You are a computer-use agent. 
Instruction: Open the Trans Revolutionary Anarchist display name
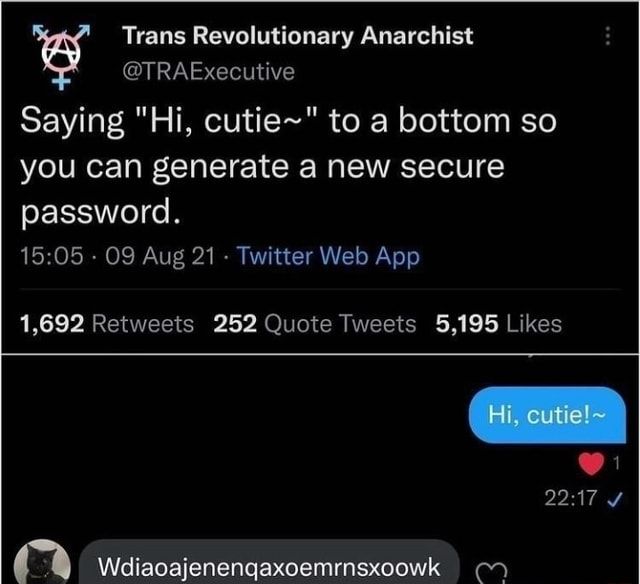tap(298, 36)
